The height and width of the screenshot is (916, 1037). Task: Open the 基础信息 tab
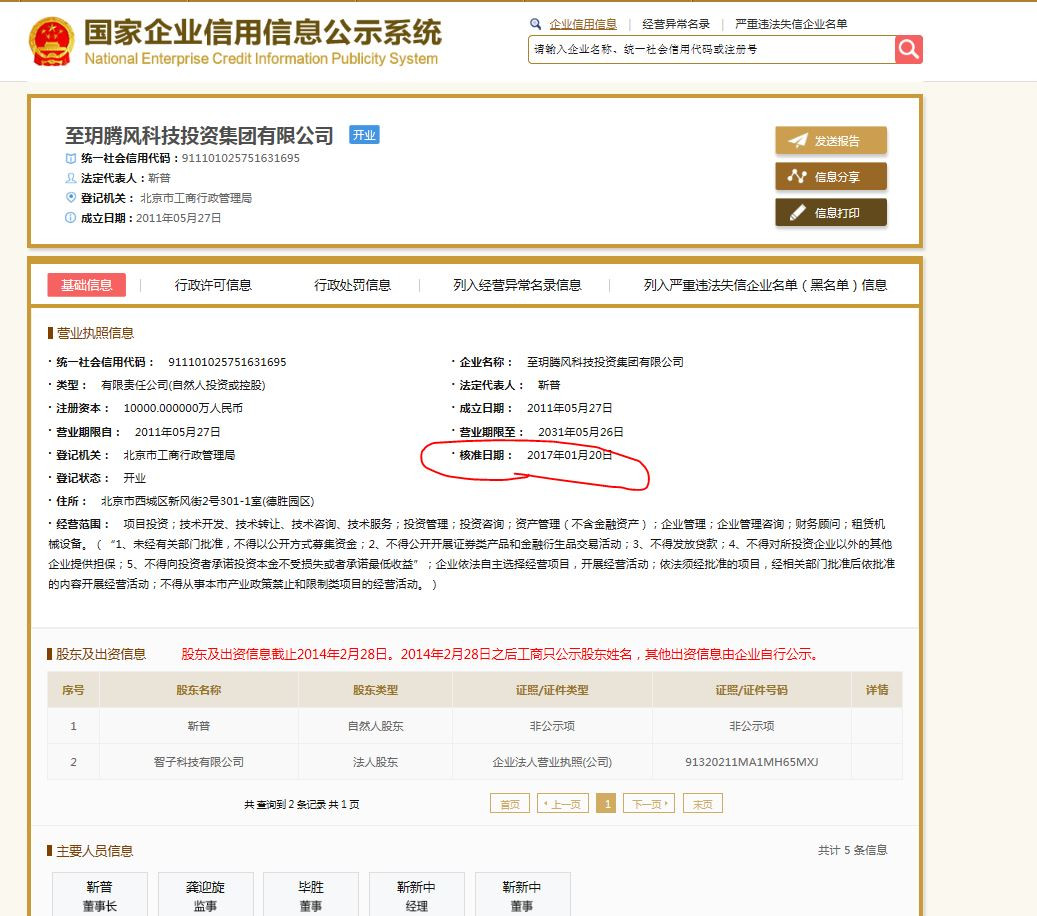(87, 285)
